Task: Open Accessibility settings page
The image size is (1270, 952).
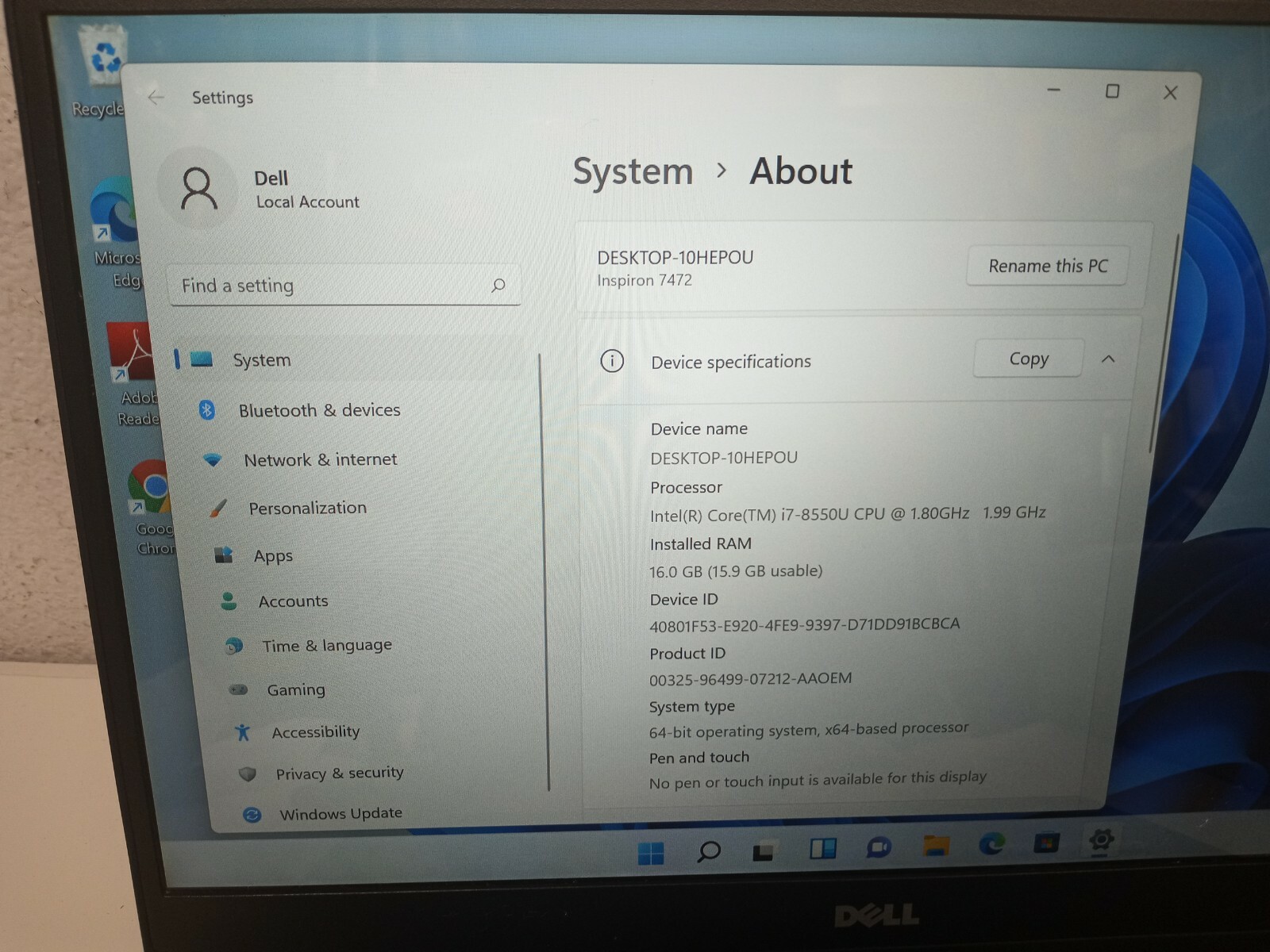Action: pyautogui.click(x=315, y=731)
